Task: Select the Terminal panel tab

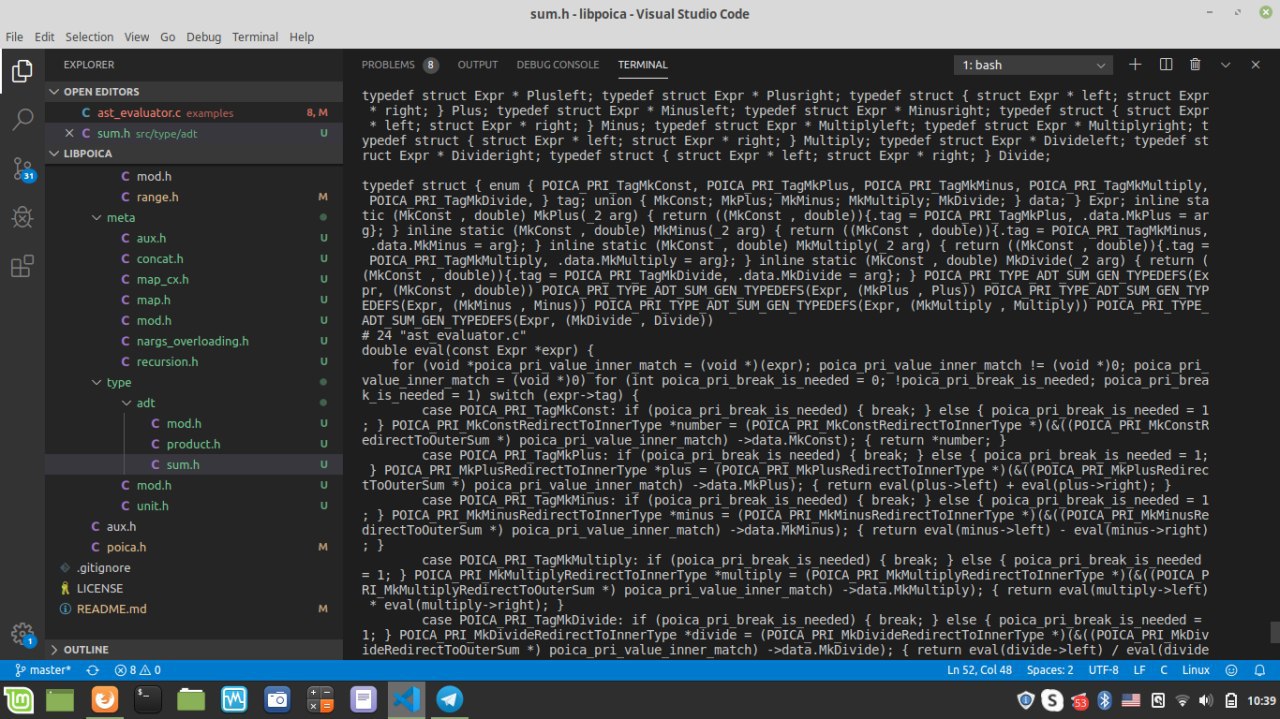Action: point(642,65)
